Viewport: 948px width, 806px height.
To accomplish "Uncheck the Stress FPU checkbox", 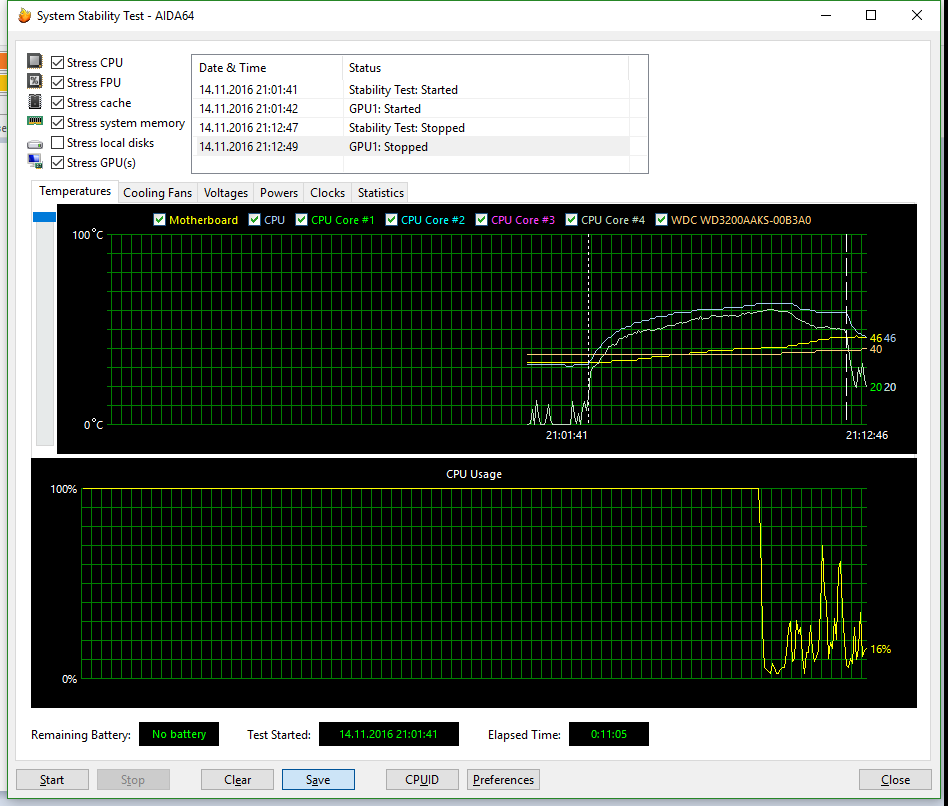I will pos(57,82).
